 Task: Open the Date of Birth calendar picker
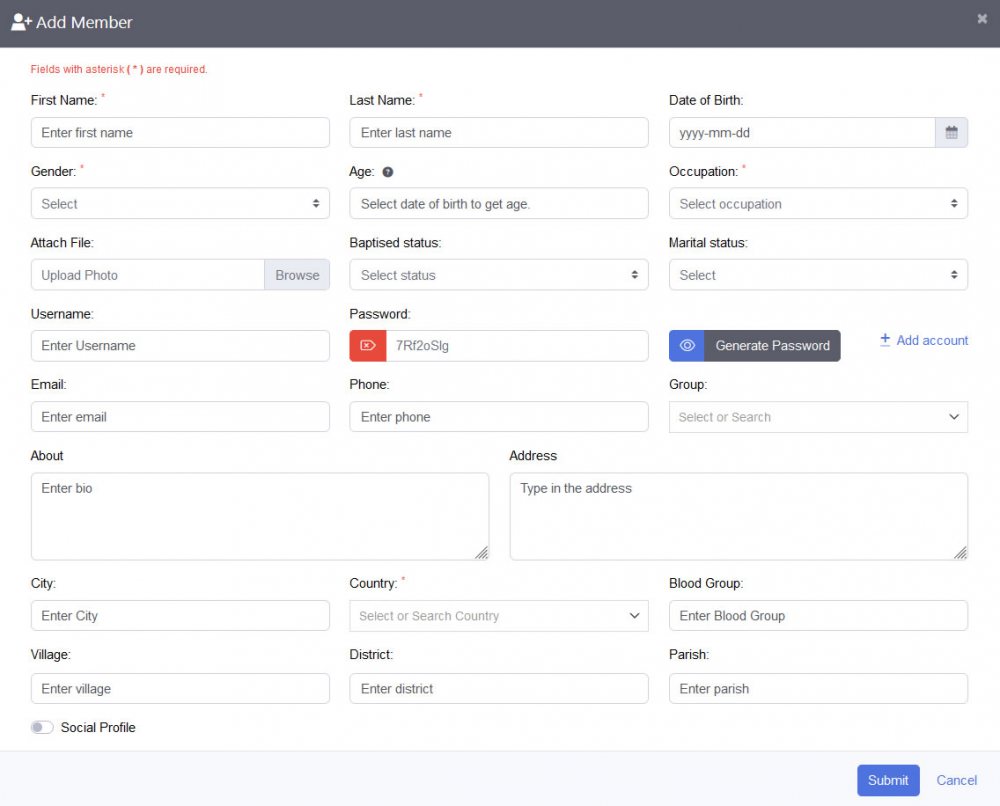(951, 133)
